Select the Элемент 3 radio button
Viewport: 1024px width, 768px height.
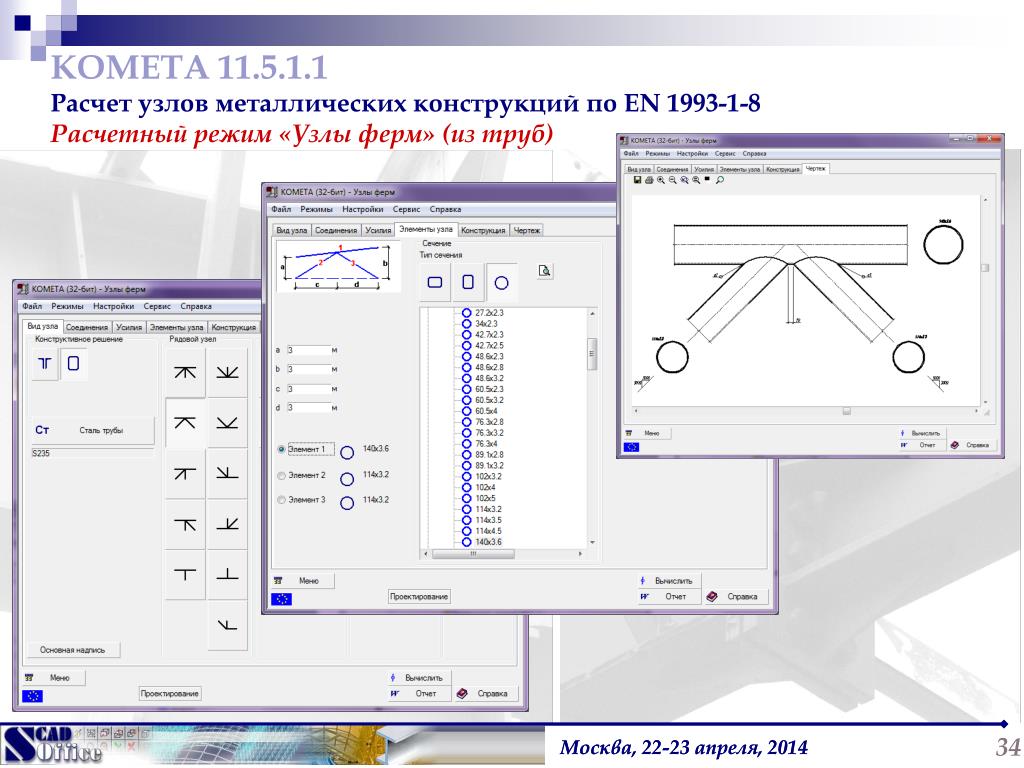click(x=281, y=500)
